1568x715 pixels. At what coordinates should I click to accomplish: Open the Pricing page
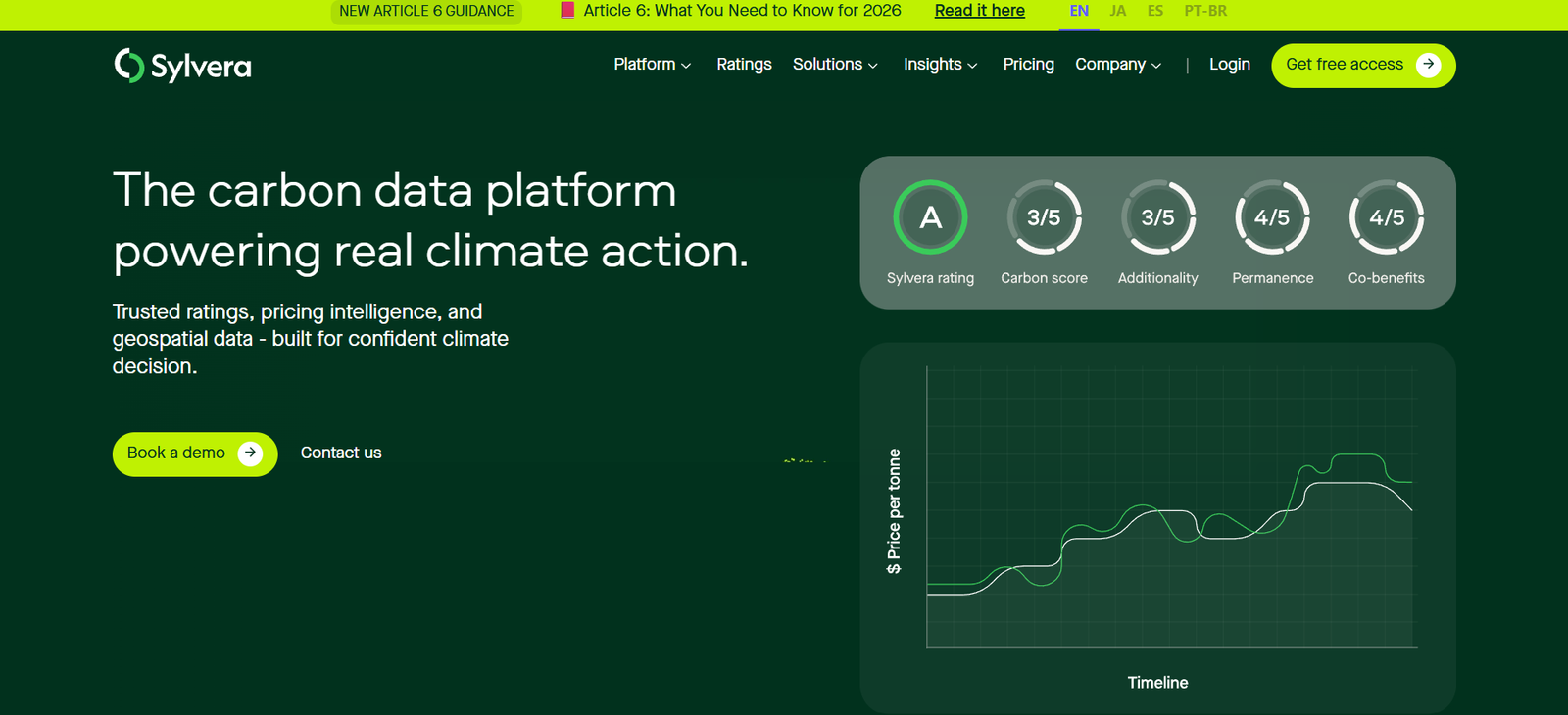[x=1028, y=65]
